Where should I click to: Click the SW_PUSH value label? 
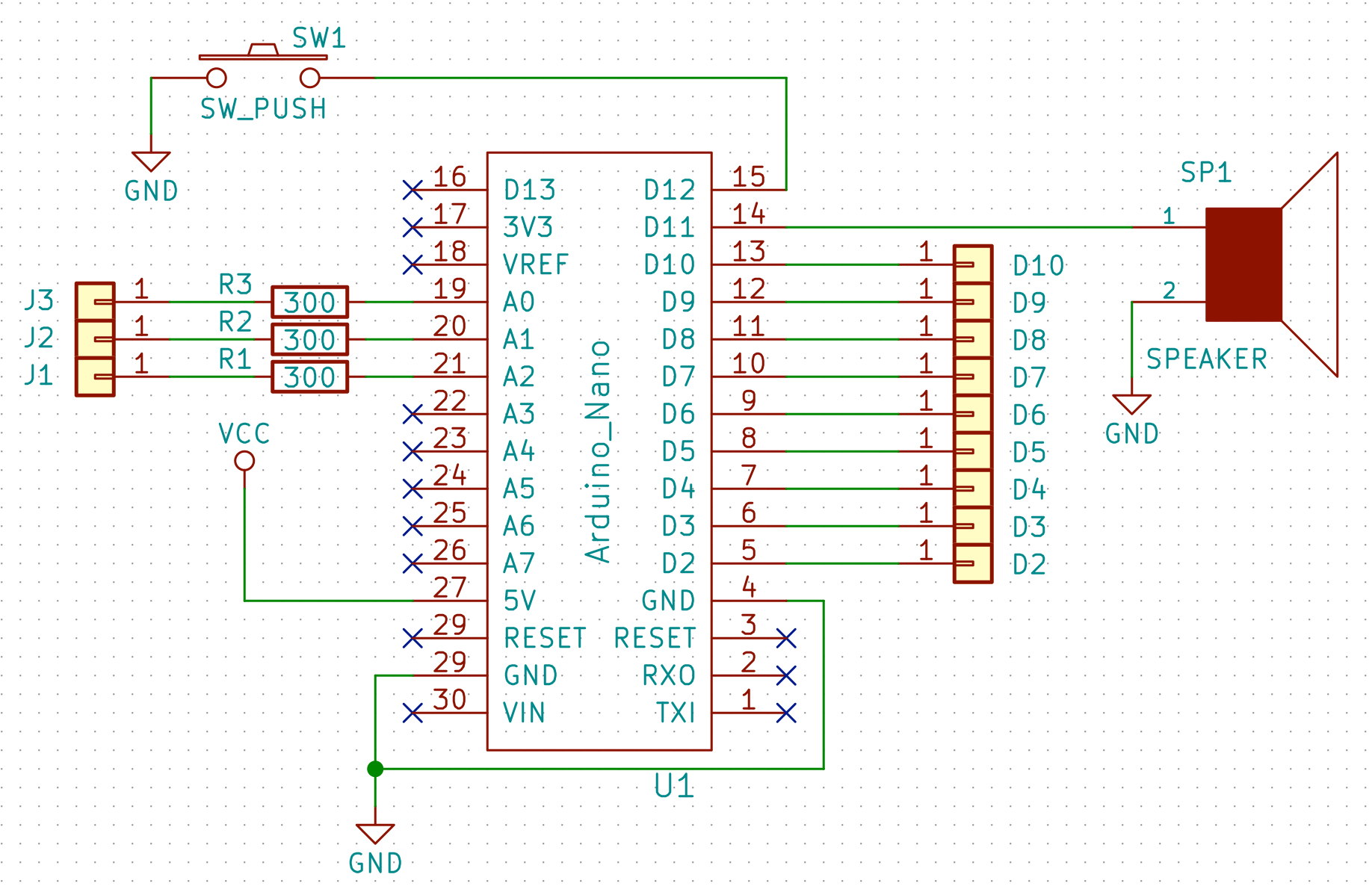(x=264, y=109)
